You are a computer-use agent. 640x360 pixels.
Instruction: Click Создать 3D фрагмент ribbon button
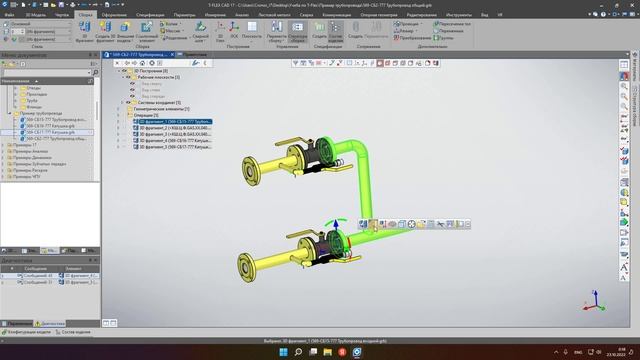pyautogui.click(x=105, y=32)
